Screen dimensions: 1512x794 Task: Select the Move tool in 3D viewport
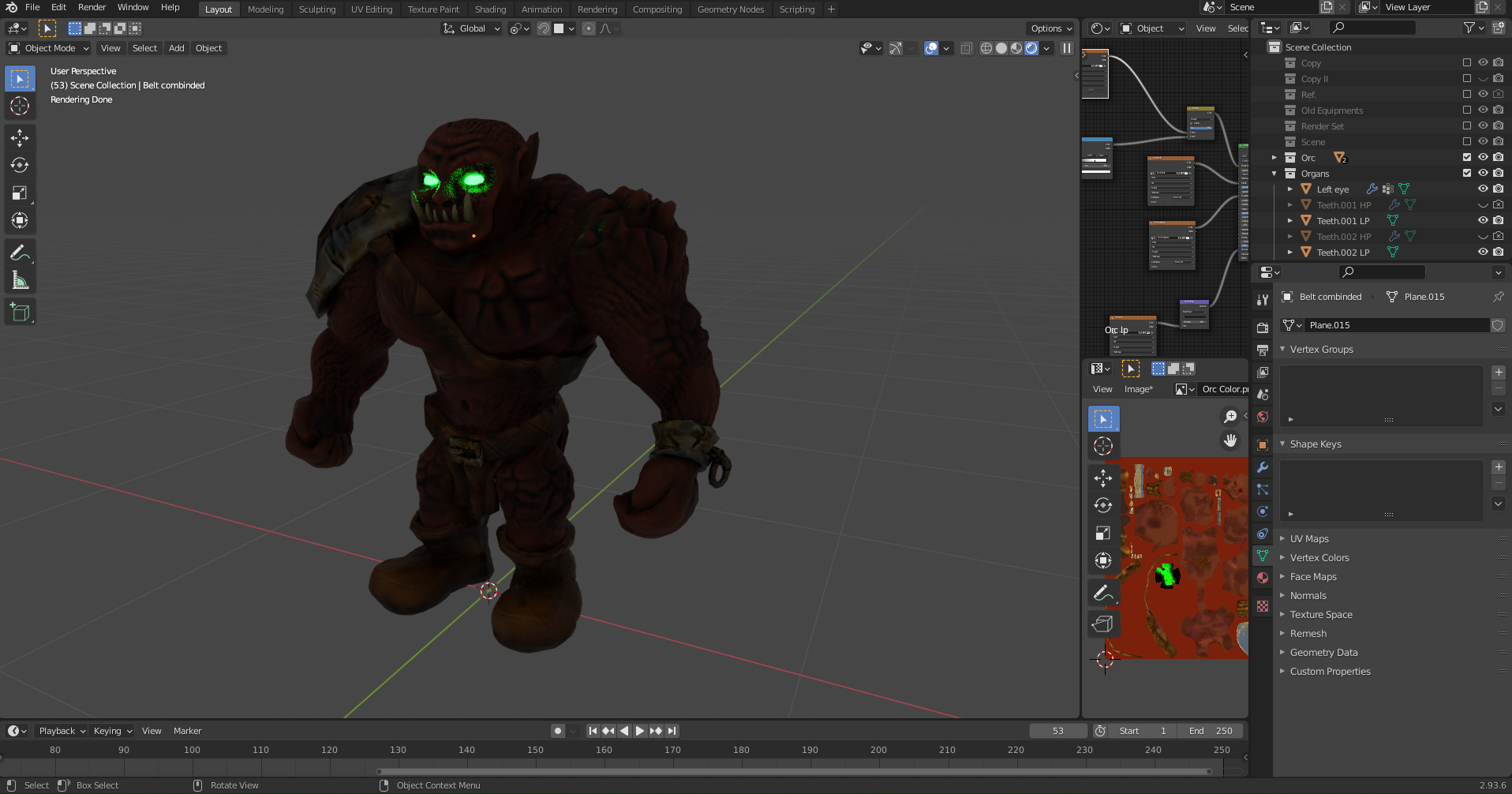(20, 138)
